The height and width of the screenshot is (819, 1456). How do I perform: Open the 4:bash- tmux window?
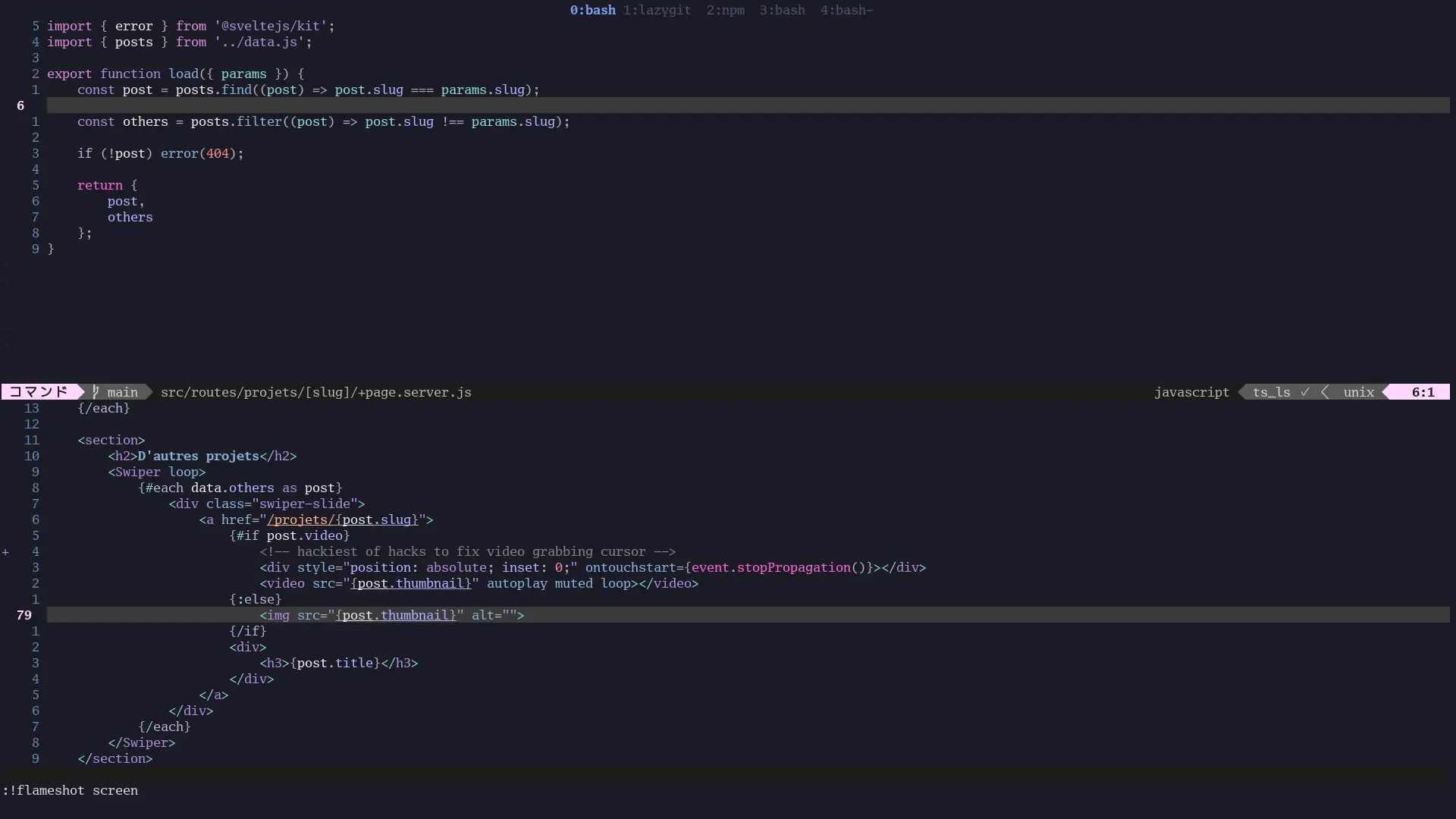(x=846, y=10)
